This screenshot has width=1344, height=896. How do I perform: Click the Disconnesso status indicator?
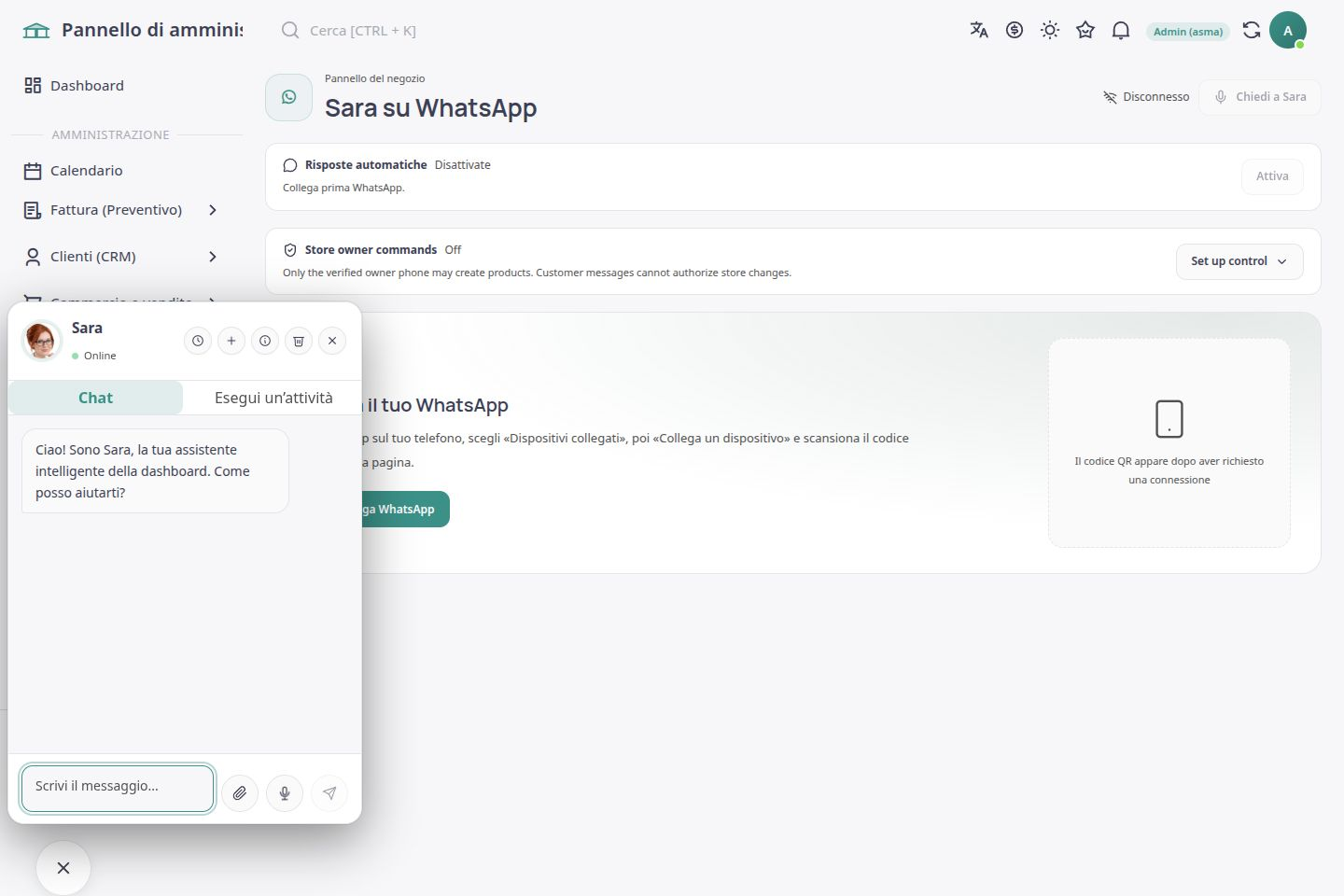tap(1146, 97)
